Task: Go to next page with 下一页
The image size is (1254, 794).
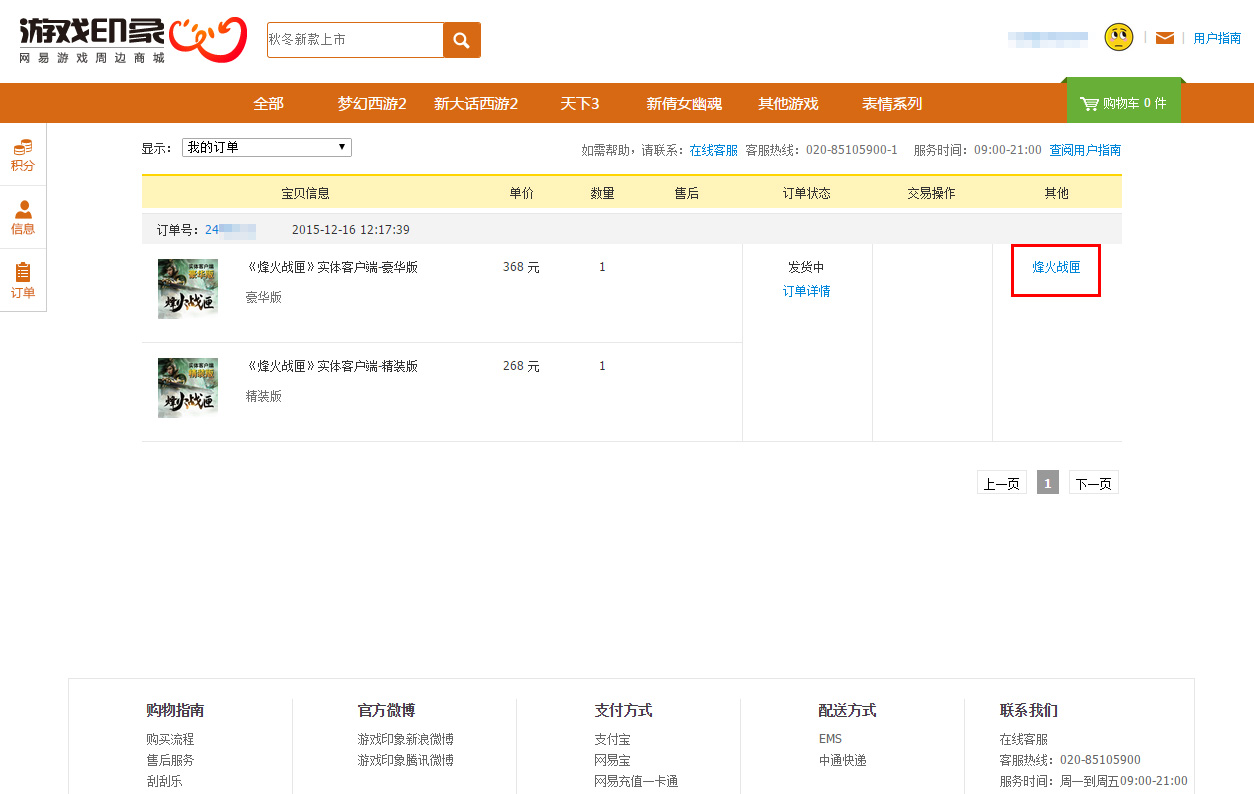Action: pyautogui.click(x=1094, y=483)
